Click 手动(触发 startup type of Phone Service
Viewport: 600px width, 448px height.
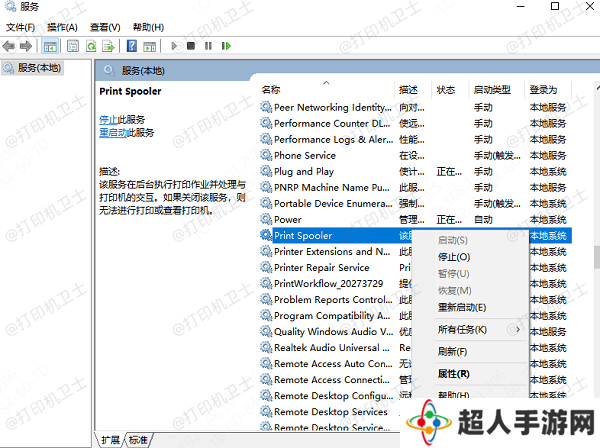point(497,155)
